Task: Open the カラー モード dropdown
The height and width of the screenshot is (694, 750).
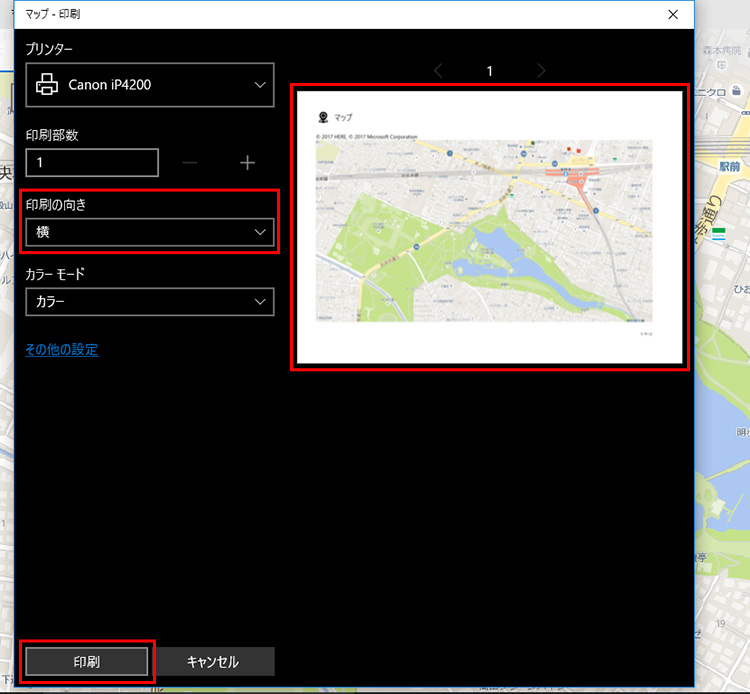Action: coord(150,301)
